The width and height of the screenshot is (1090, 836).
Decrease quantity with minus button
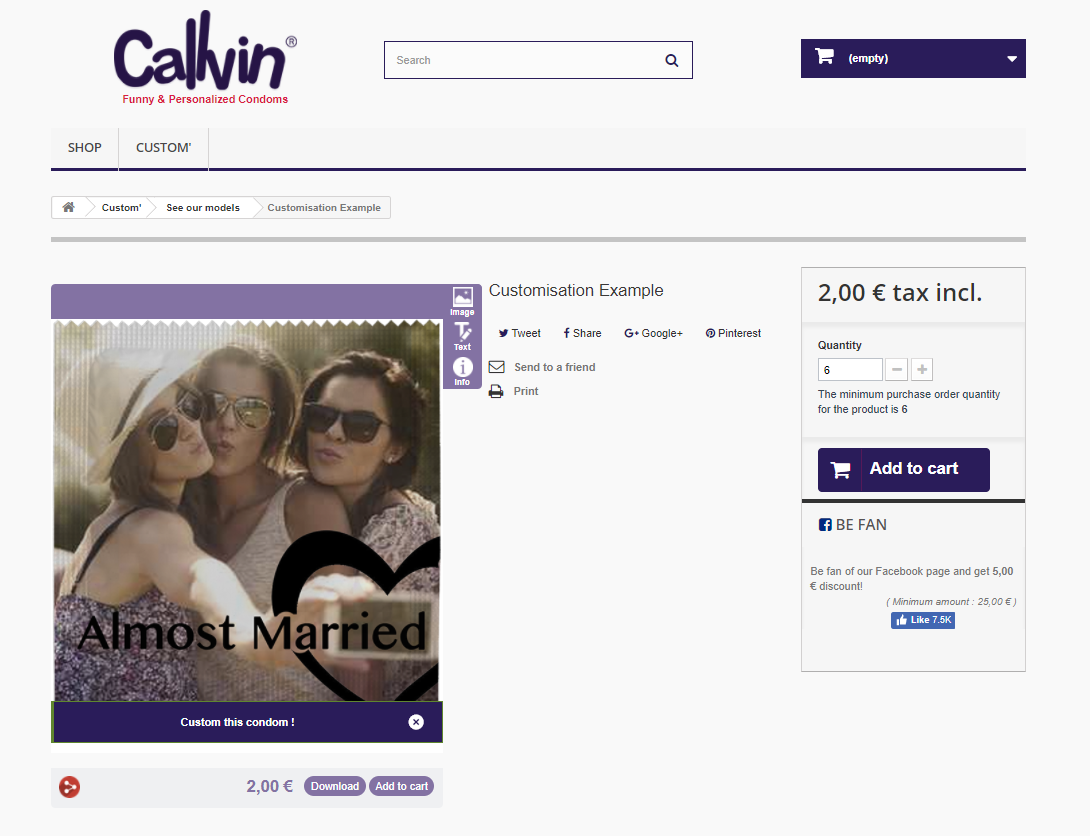pyautogui.click(x=897, y=370)
